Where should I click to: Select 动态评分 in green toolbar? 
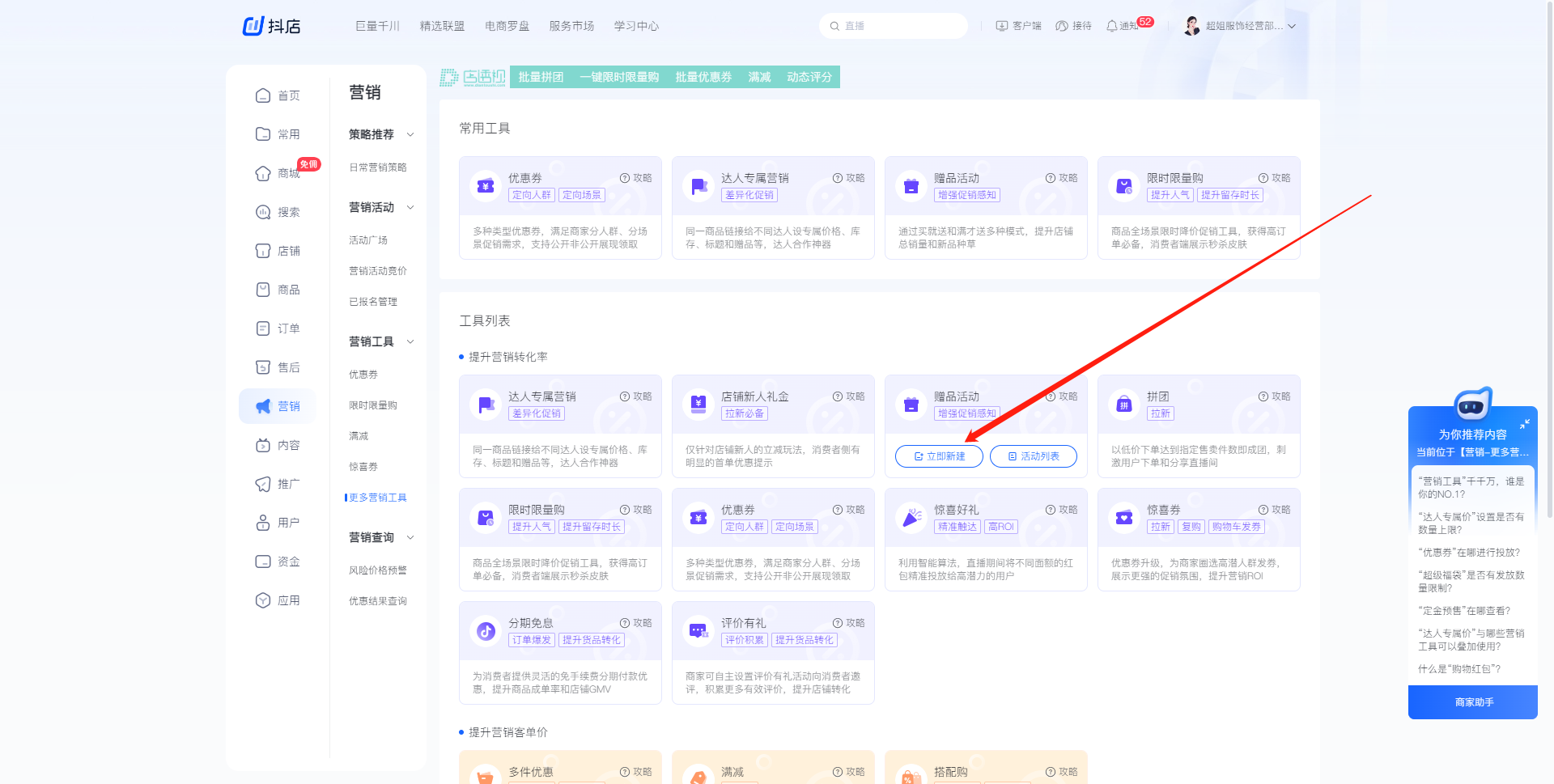[x=809, y=77]
